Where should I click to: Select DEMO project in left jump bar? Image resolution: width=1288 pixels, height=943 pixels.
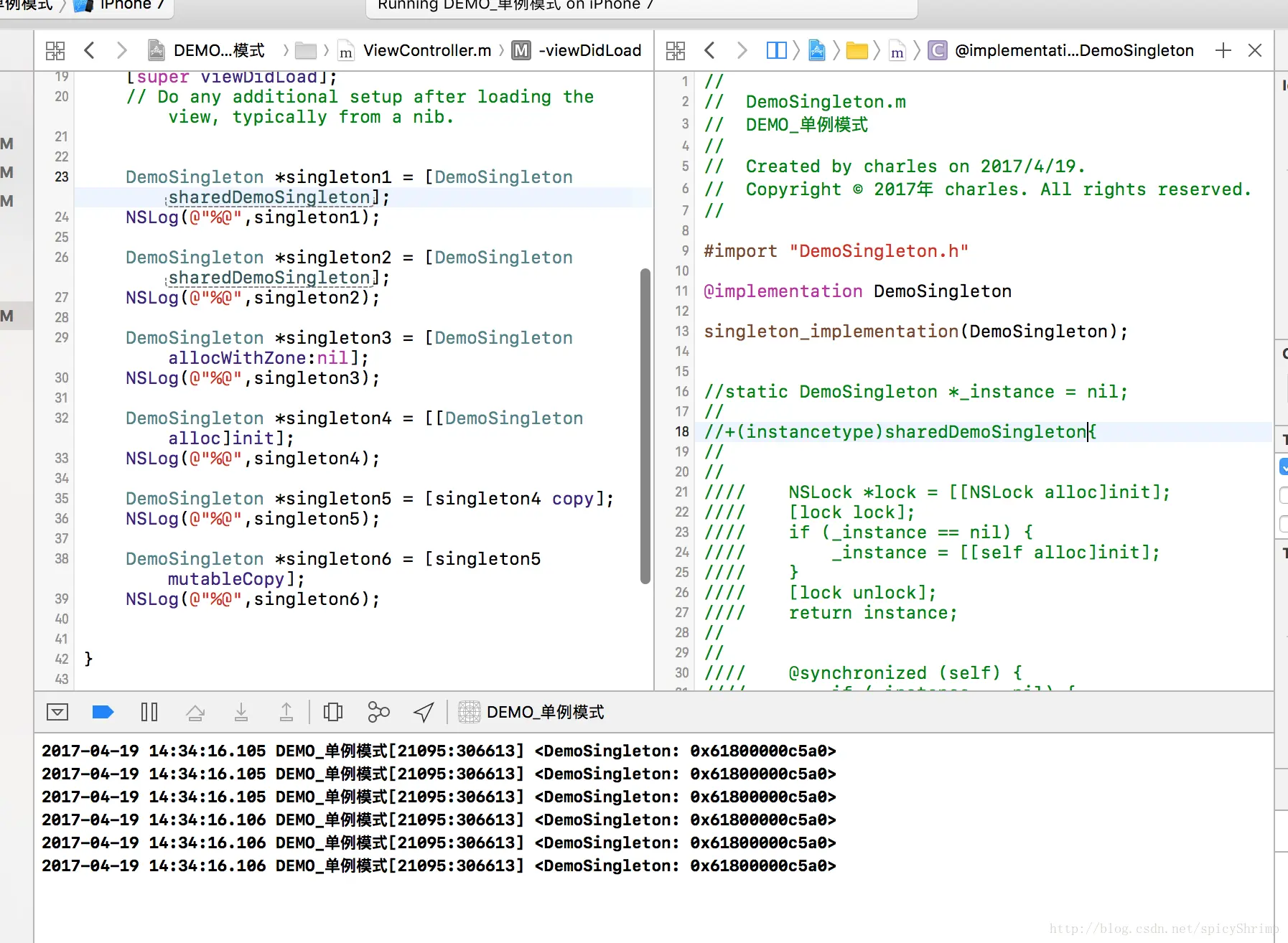207,50
